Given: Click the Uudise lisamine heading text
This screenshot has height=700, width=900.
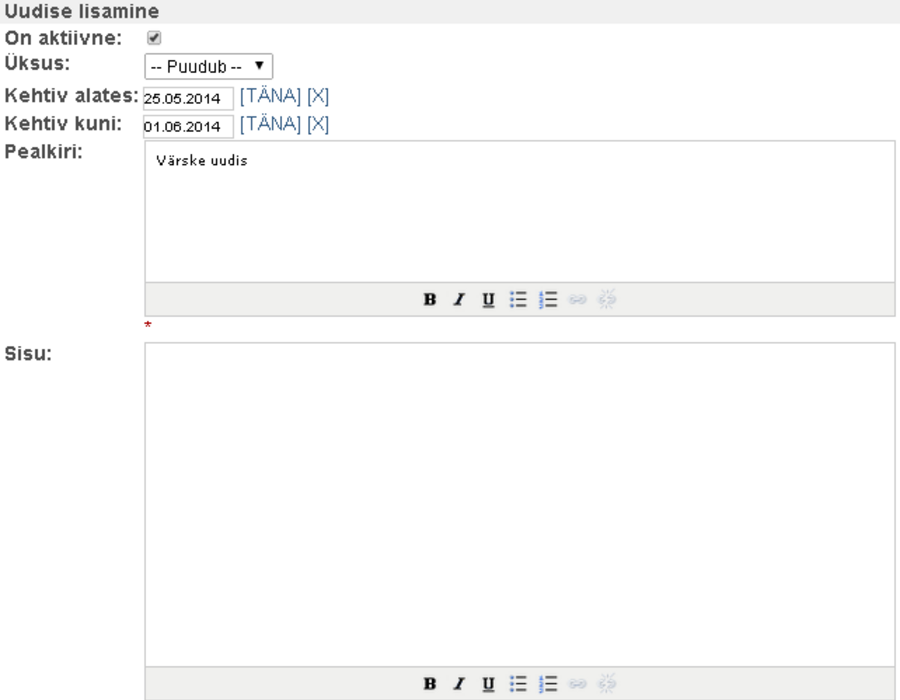Looking at the screenshot, I should click(82, 11).
